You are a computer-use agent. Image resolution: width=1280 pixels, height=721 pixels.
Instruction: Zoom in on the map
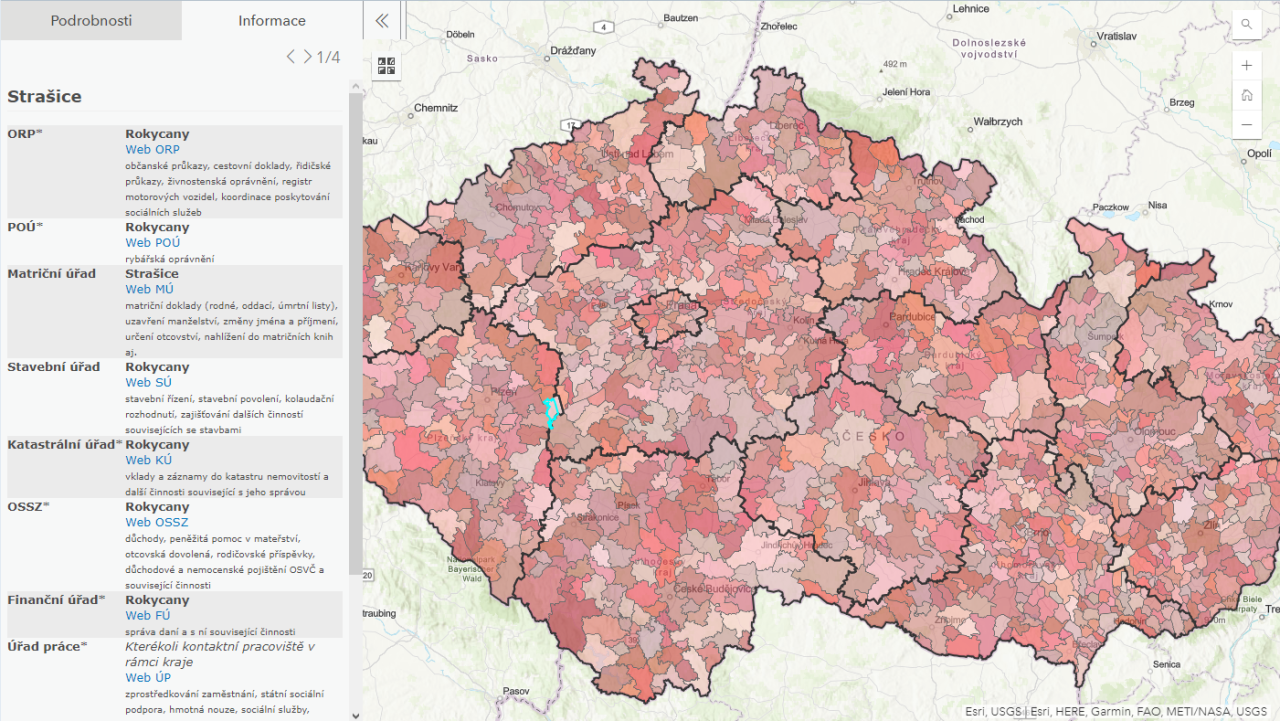(x=1246, y=66)
